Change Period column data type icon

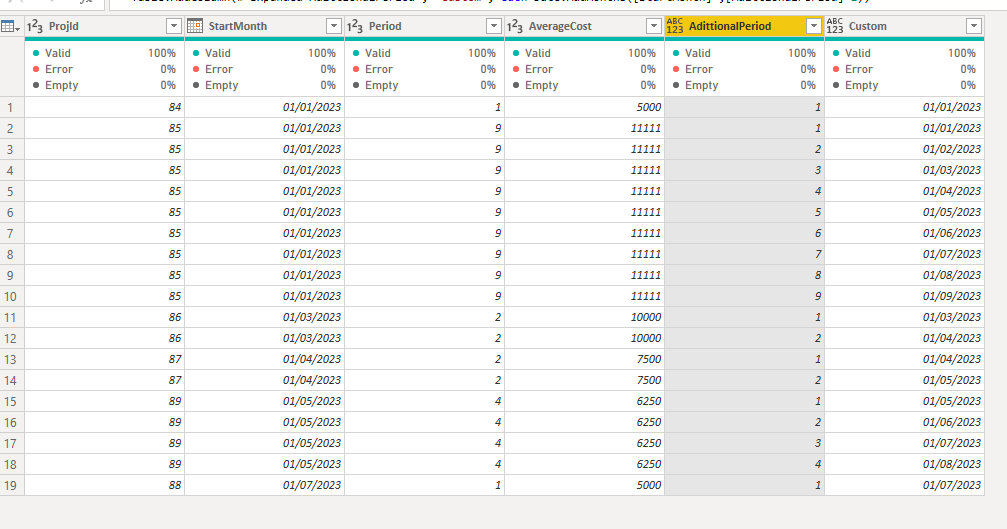click(x=355, y=26)
